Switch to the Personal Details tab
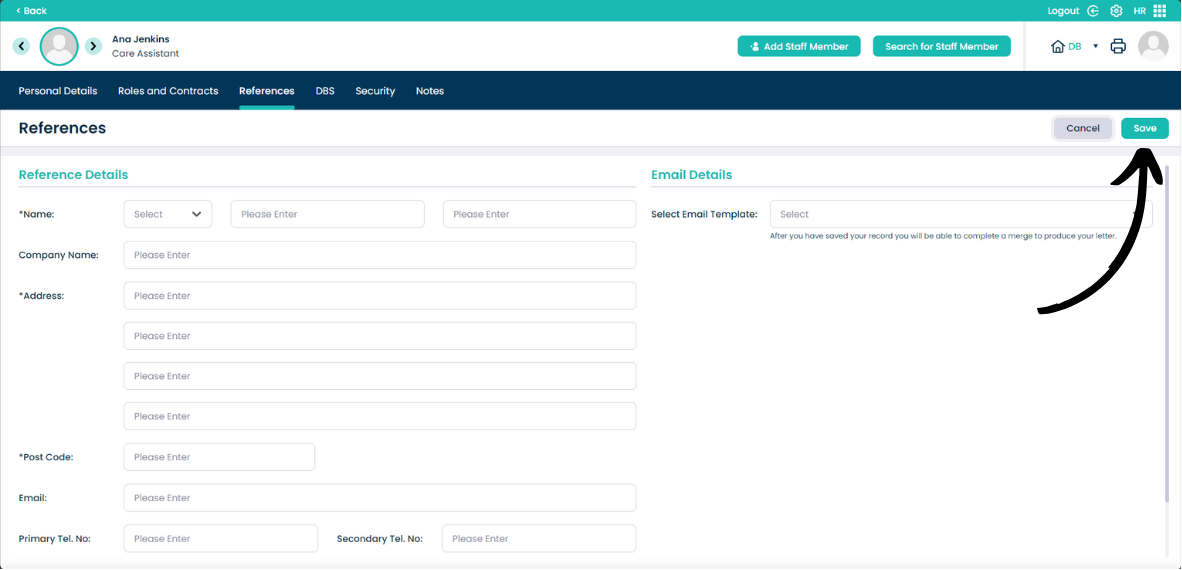 (x=58, y=91)
